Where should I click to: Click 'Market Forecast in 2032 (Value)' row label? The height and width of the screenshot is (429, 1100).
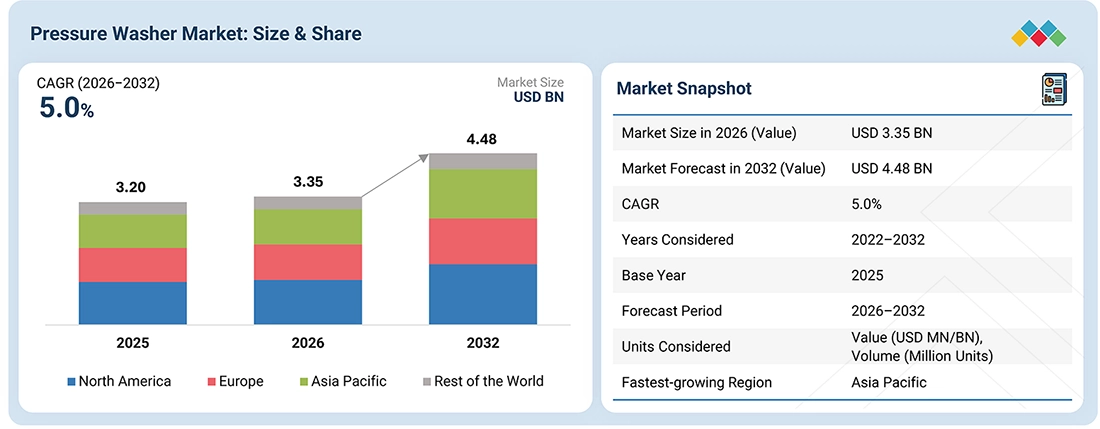point(723,168)
